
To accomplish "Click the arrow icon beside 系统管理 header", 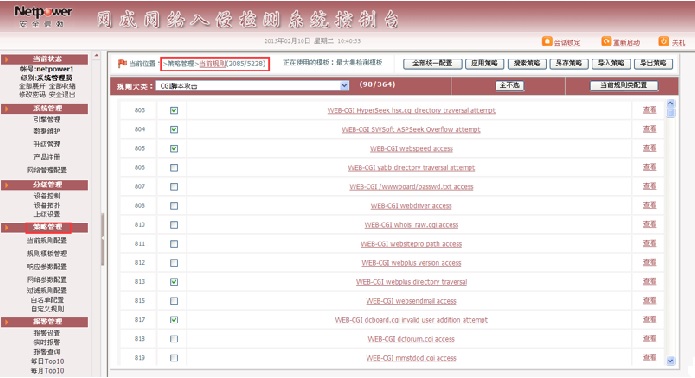I will [x=6, y=109].
